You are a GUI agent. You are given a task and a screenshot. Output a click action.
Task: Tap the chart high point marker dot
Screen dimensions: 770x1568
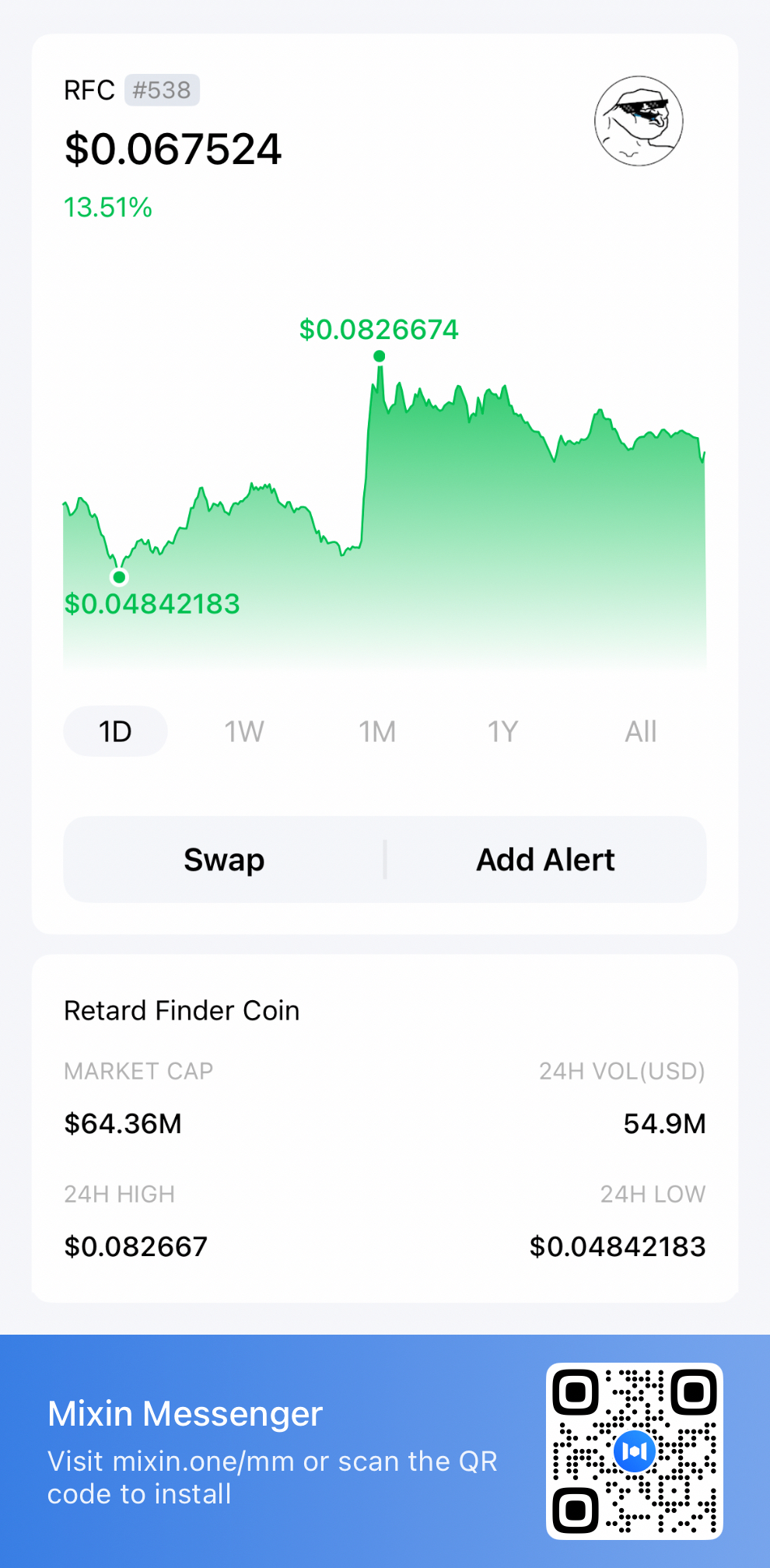[x=379, y=356]
